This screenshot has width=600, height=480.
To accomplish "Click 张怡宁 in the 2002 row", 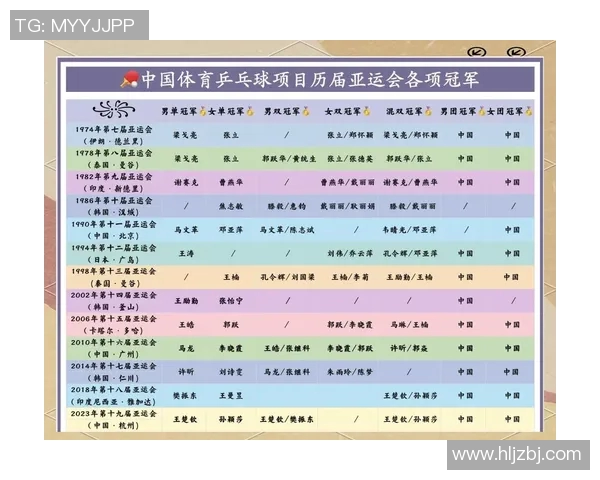I will [231, 301].
